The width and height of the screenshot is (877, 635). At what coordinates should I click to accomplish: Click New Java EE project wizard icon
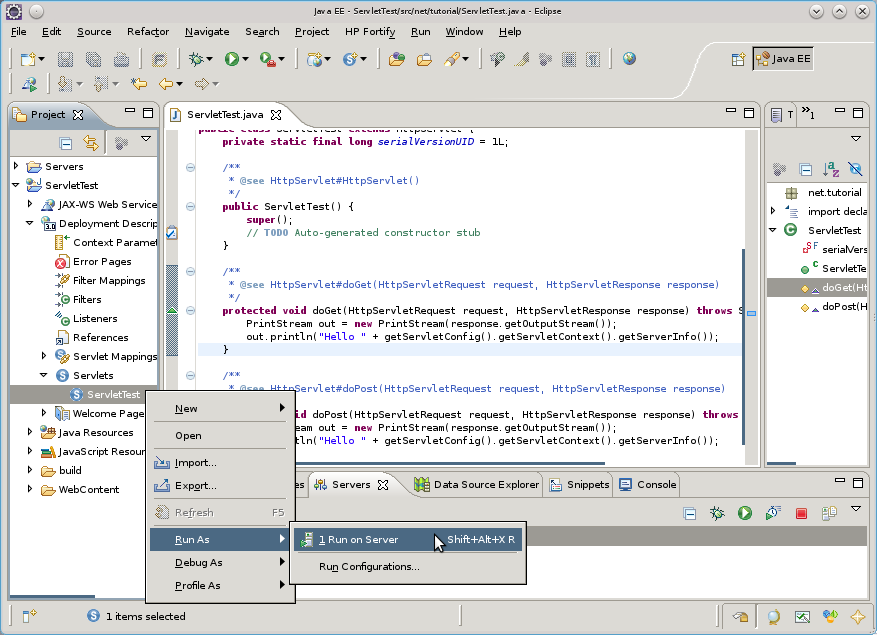click(x=315, y=59)
